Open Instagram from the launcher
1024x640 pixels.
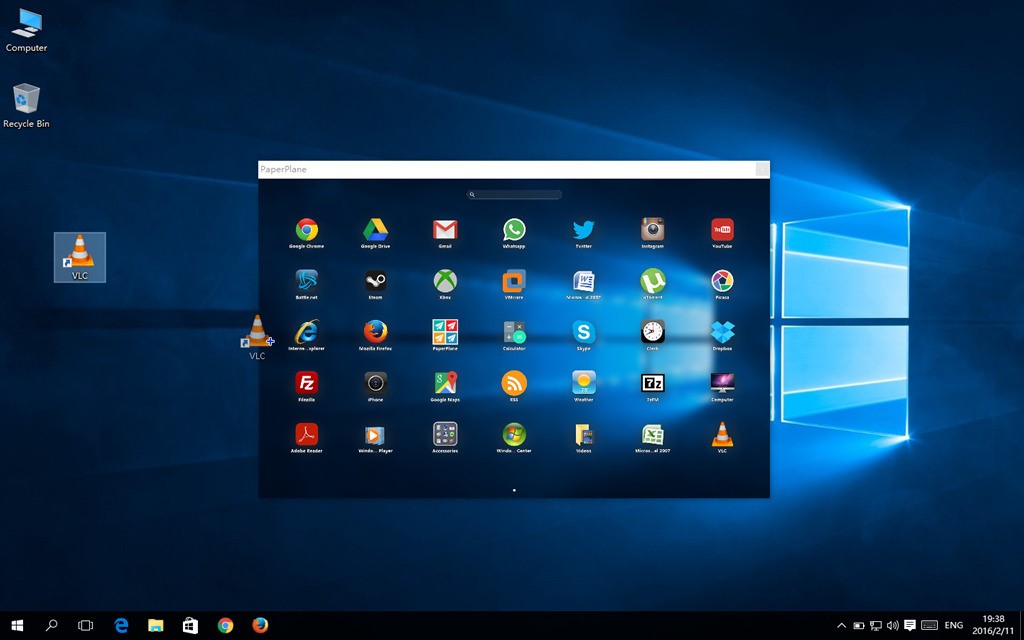coord(653,230)
